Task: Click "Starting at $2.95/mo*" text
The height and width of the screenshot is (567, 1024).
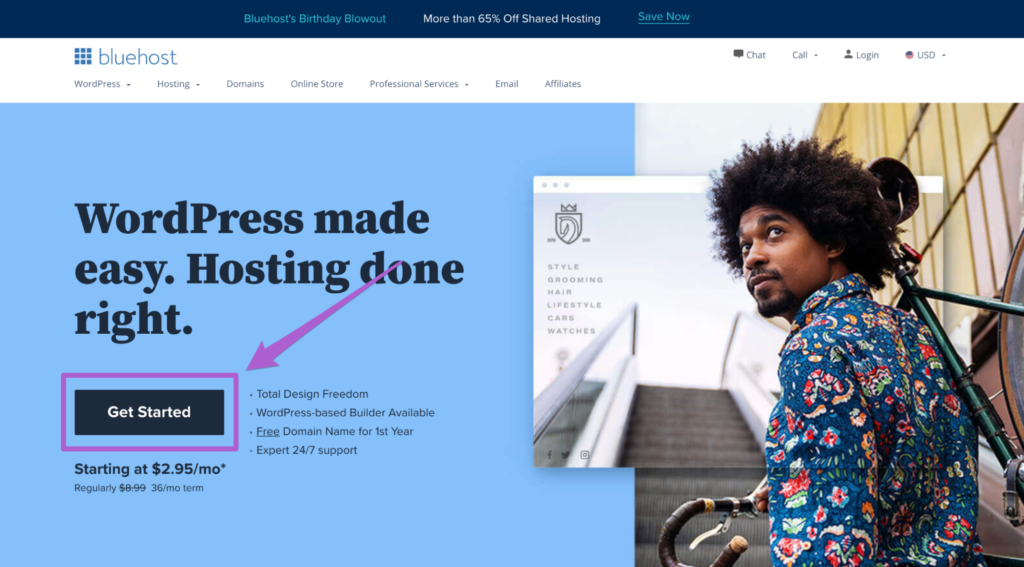Action: 150,468
